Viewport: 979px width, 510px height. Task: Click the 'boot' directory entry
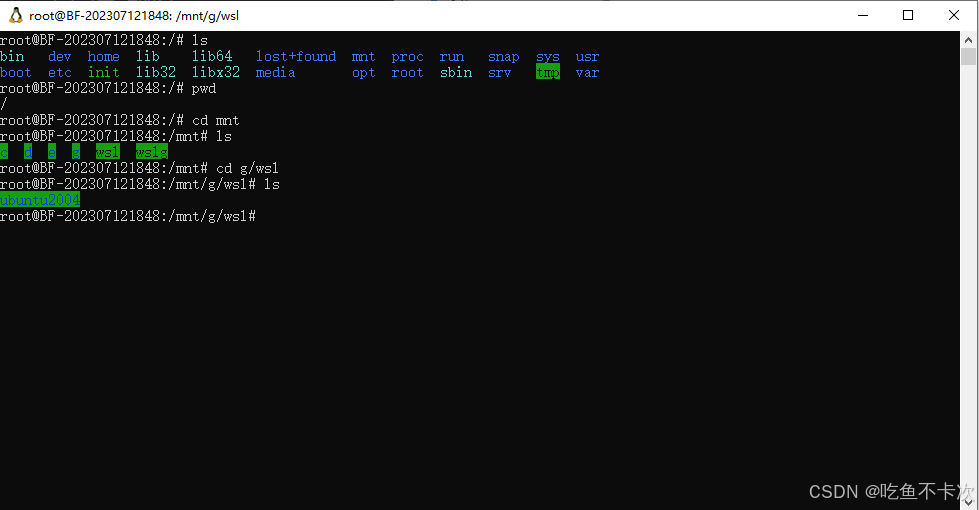pyautogui.click(x=16, y=72)
